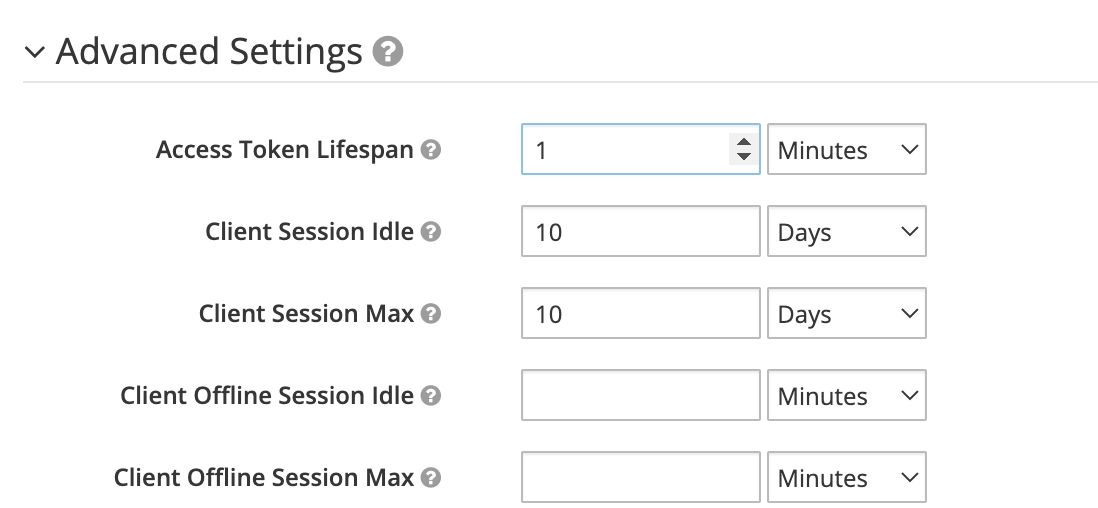Click the Advanced Settings heading text

point(209,51)
